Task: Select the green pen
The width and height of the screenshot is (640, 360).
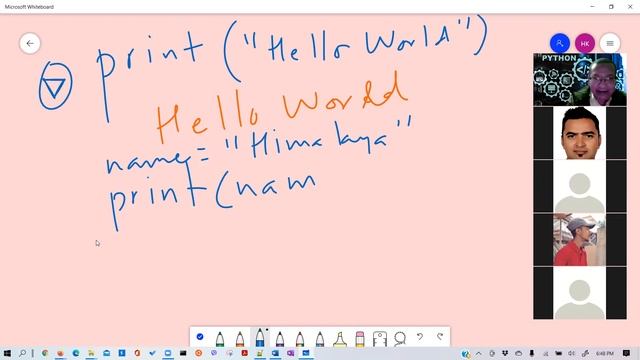Action: click(x=220, y=339)
